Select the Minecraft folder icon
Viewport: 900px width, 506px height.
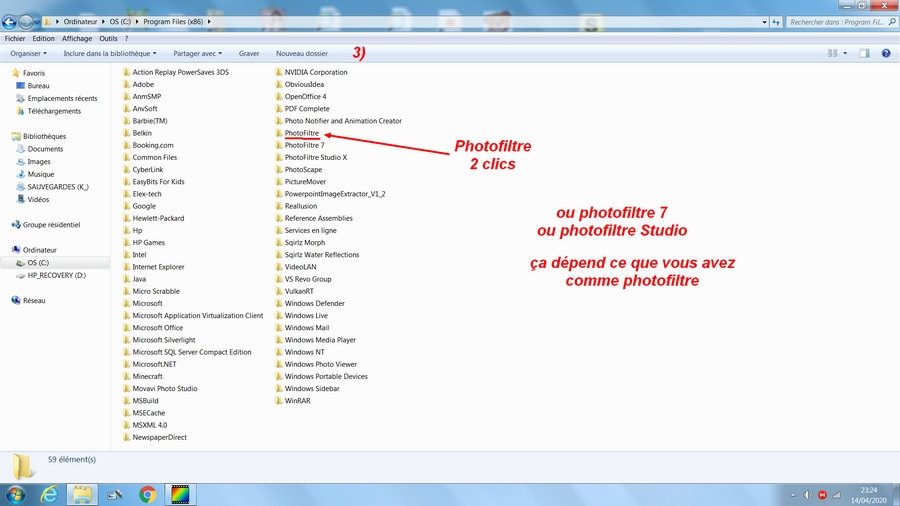pyautogui.click(x=127, y=376)
